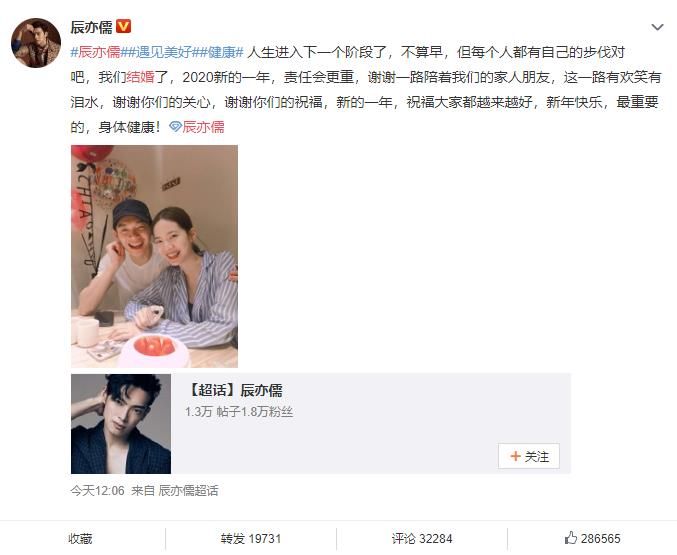Open the 辰亦儒 super-topic link after the post text

[203, 127]
